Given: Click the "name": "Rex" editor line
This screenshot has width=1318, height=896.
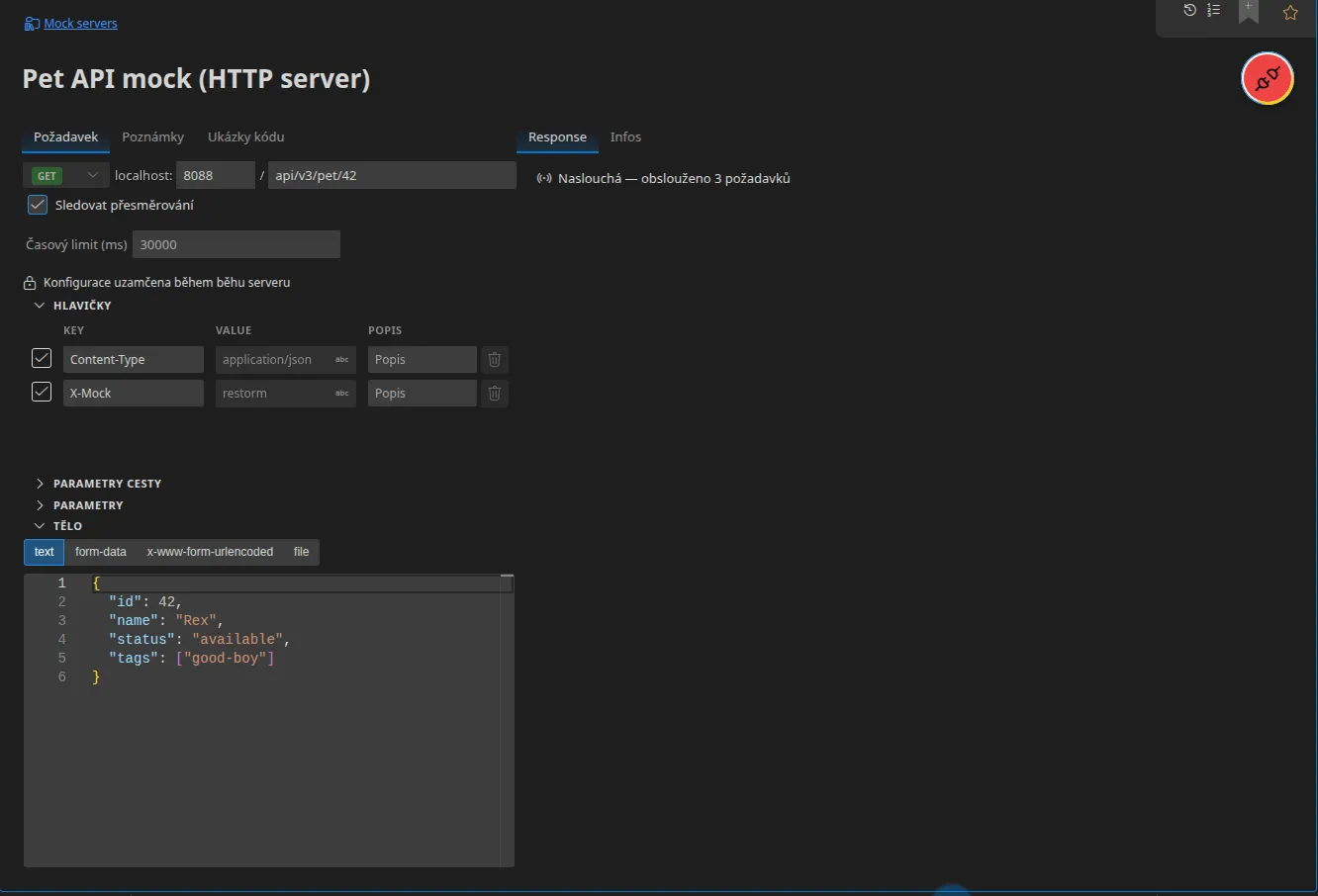Looking at the screenshot, I should 166,621.
